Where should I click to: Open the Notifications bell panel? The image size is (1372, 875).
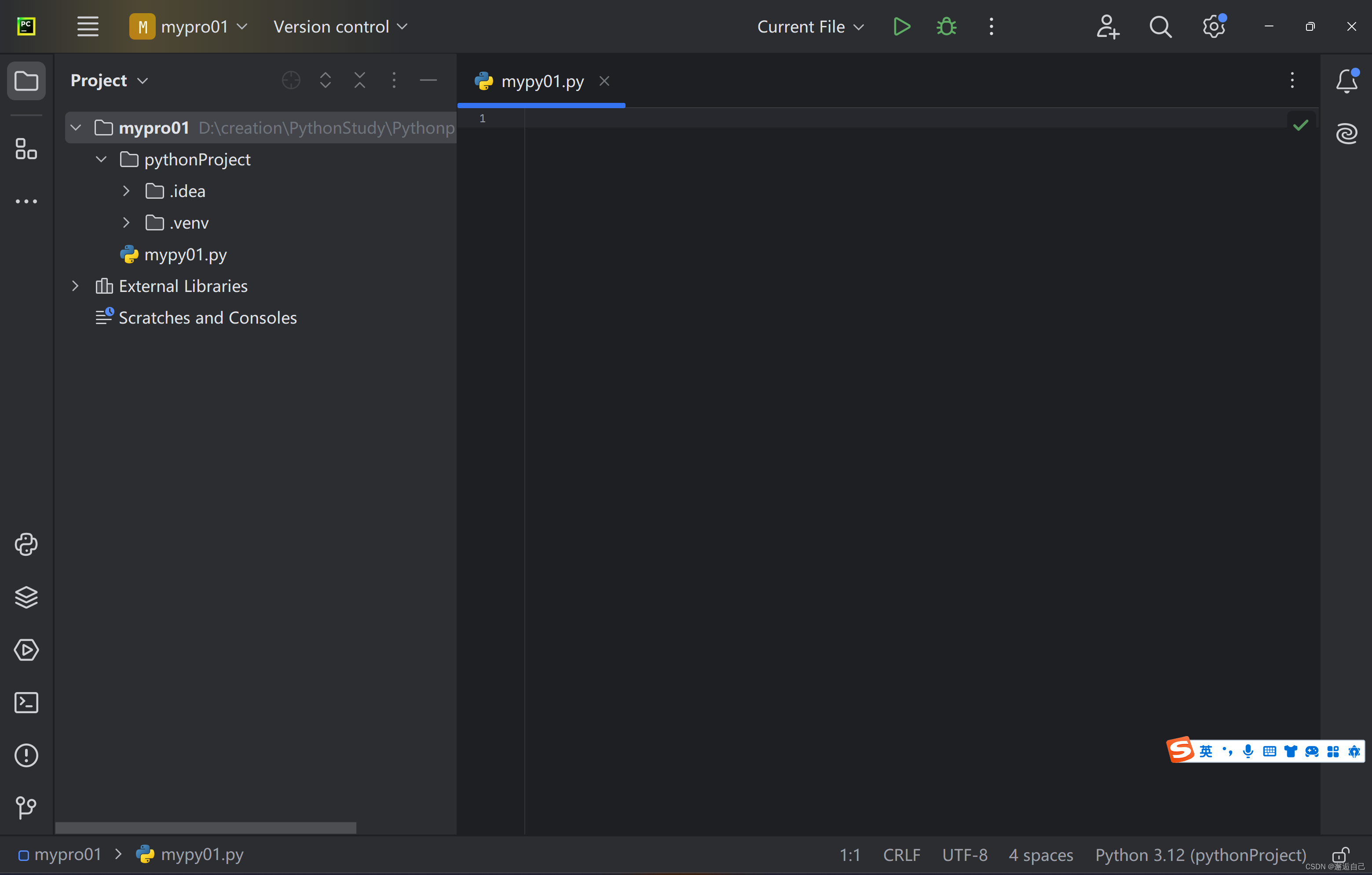coord(1346,81)
